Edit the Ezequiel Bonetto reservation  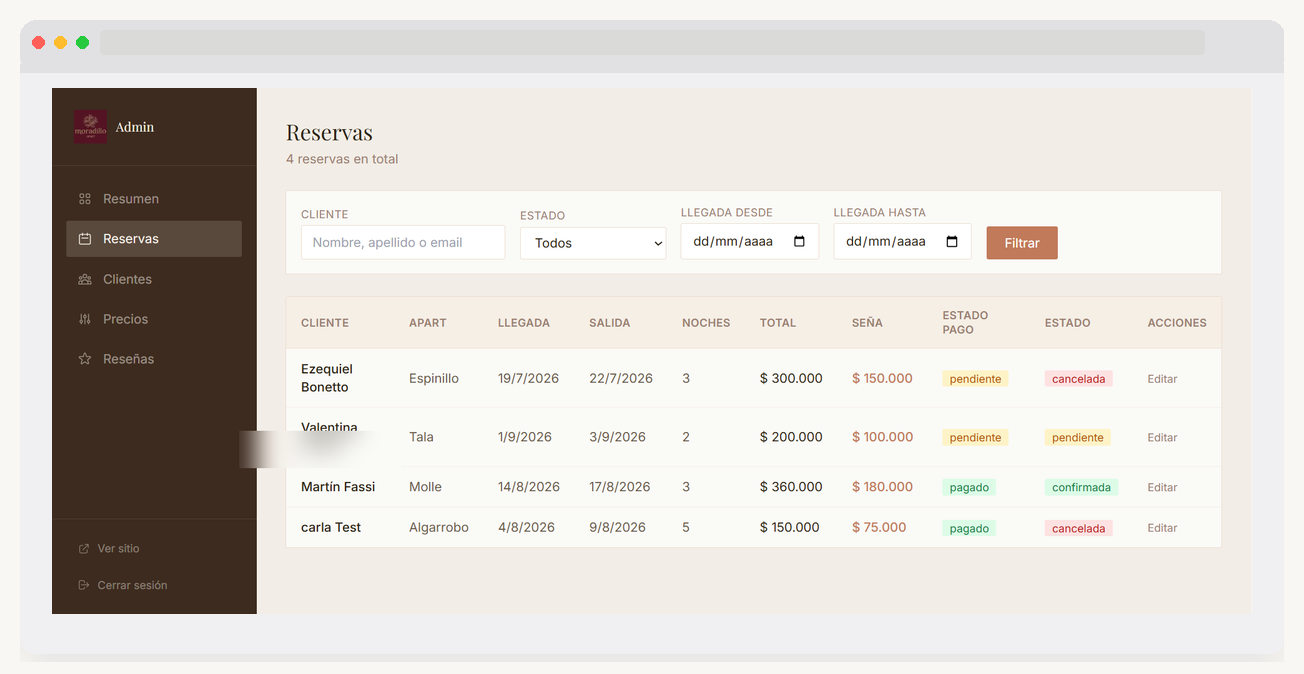point(1162,379)
